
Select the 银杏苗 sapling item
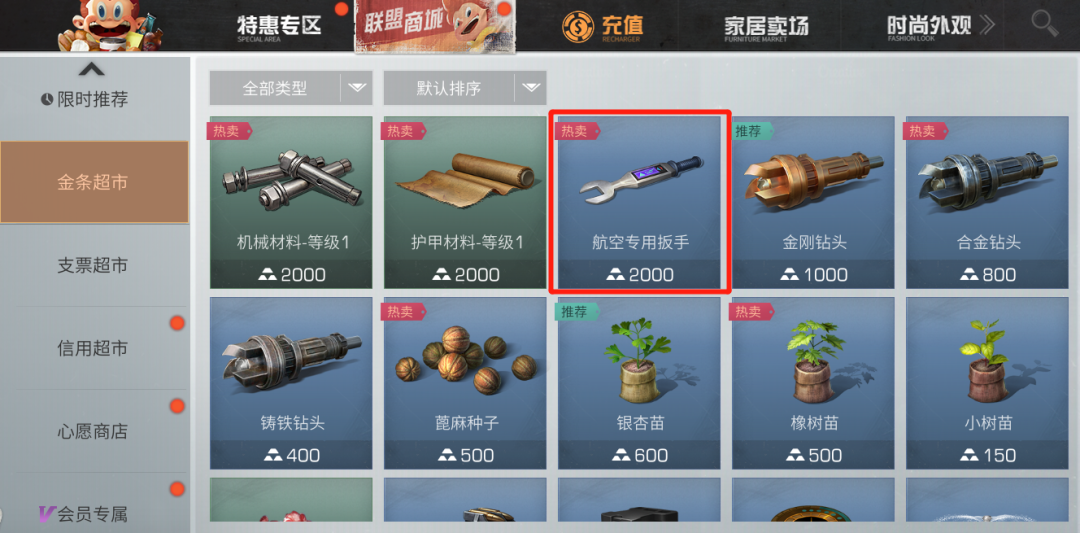(x=639, y=384)
